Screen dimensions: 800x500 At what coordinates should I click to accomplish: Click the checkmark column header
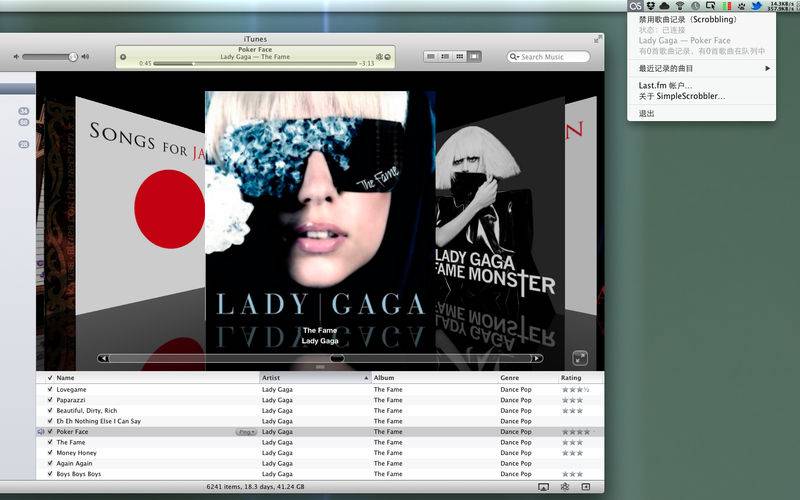pos(50,378)
